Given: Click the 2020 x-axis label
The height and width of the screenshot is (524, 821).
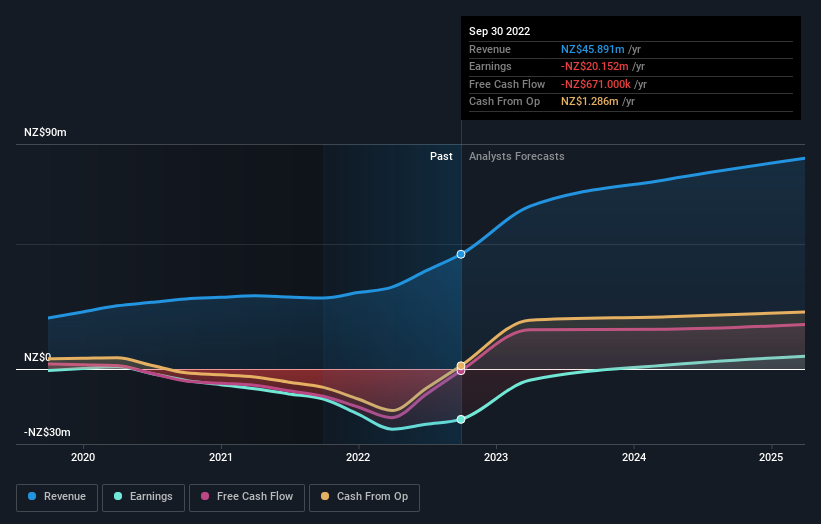Looking at the screenshot, I should pos(83,457).
